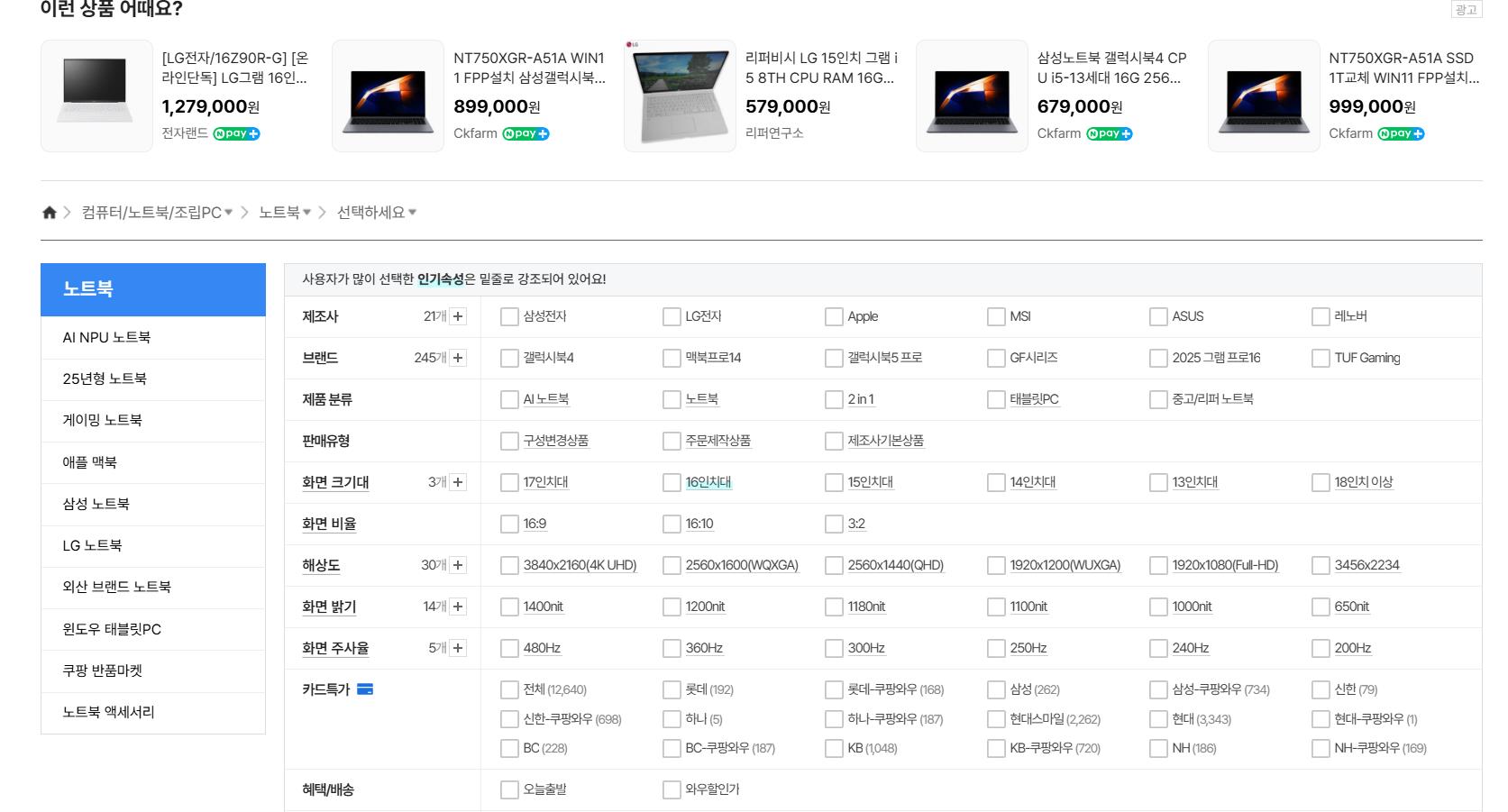The height and width of the screenshot is (812, 1508).
Task: Tick the 삼성-쿠팡와우 (734) card checkbox
Action: (x=1158, y=689)
